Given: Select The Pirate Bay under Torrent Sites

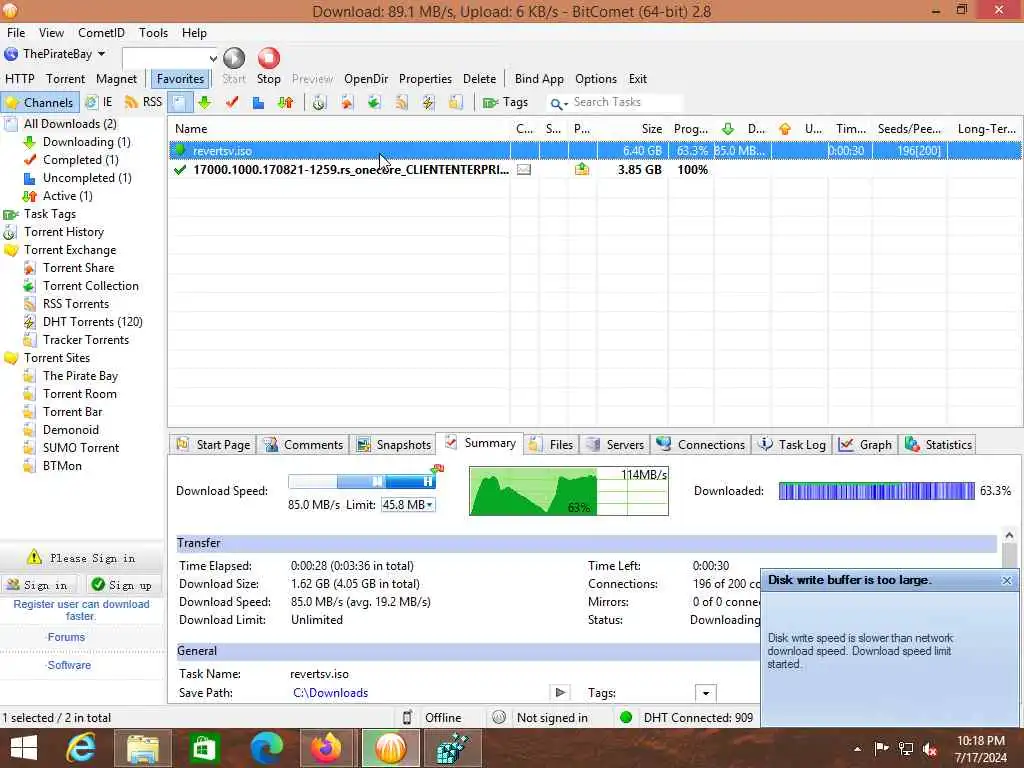Looking at the screenshot, I should click(80, 376).
